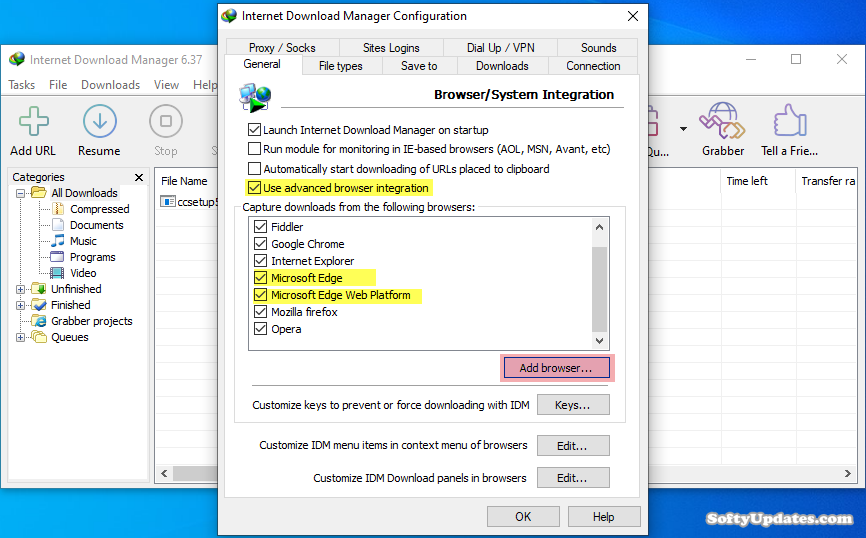Viewport: 866px width, 538px height.
Task: Open the Downloads menu in main window
Action: point(110,85)
